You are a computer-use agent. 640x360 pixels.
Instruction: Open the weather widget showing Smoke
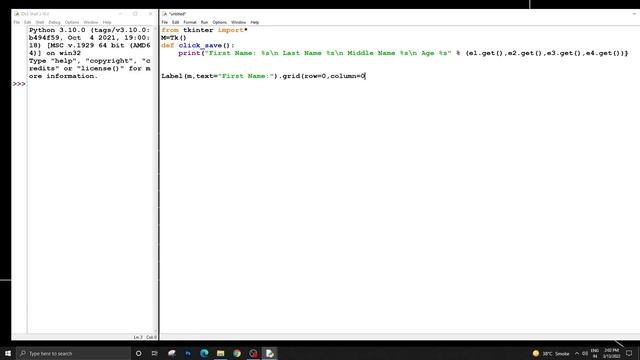(x=551, y=353)
